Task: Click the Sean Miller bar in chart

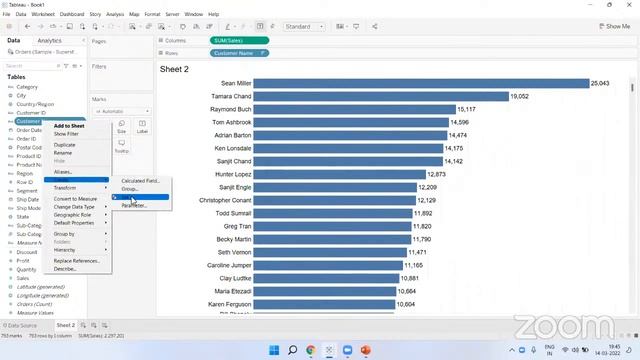Action: click(x=421, y=83)
